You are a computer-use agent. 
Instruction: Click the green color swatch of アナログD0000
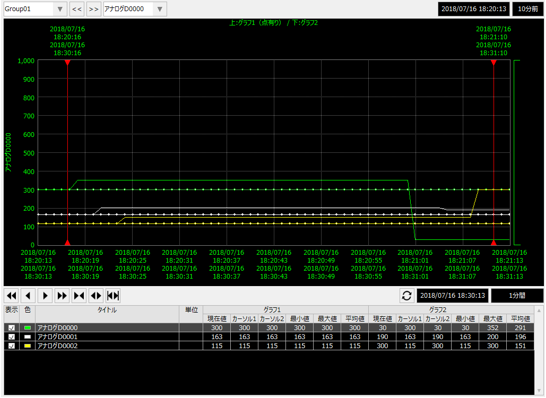27,328
